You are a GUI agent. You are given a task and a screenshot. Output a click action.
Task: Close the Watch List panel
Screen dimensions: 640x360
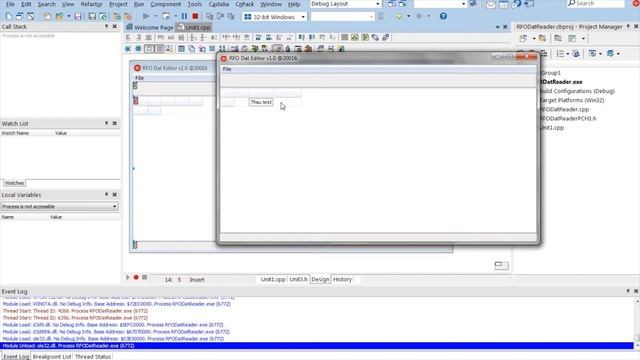(x=115, y=123)
